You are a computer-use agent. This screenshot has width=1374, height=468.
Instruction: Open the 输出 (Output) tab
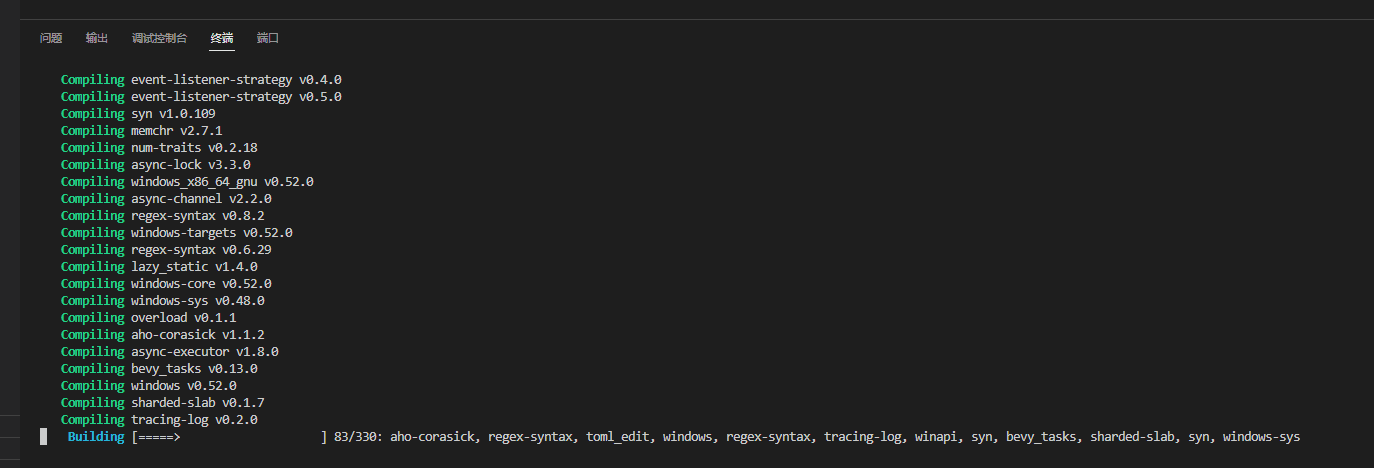click(97, 38)
